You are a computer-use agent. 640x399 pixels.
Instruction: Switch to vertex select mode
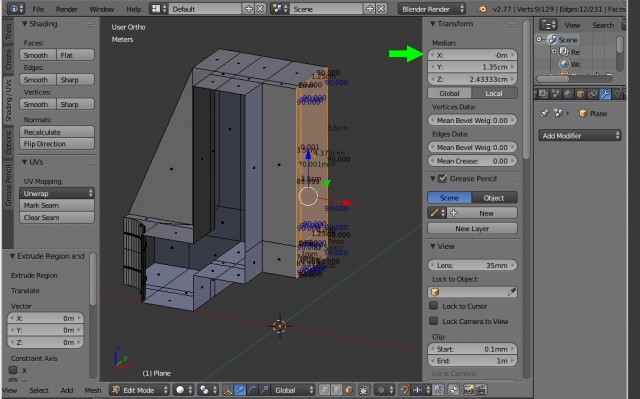click(324, 390)
